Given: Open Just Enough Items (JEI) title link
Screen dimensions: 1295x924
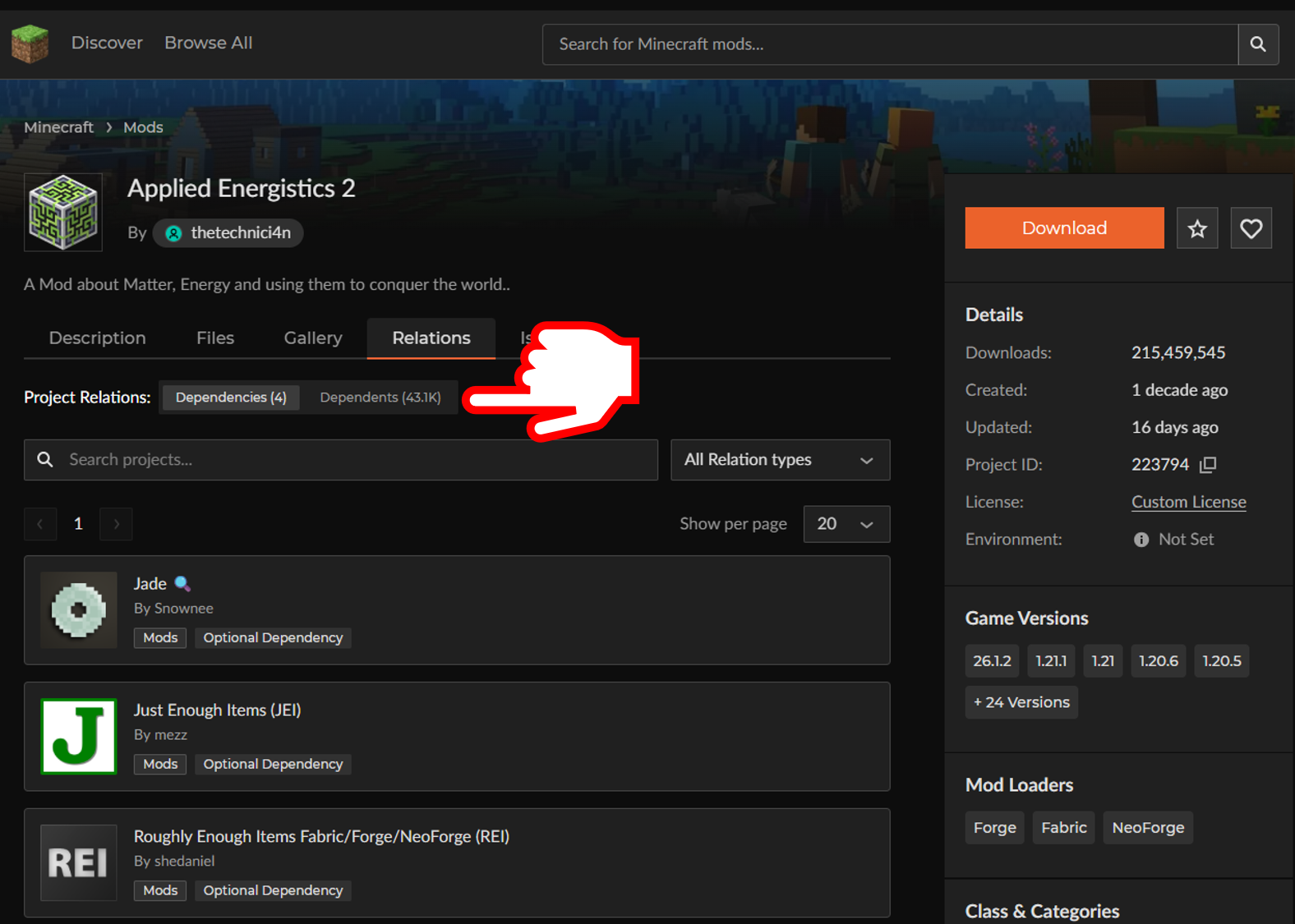Looking at the screenshot, I should tap(218, 710).
